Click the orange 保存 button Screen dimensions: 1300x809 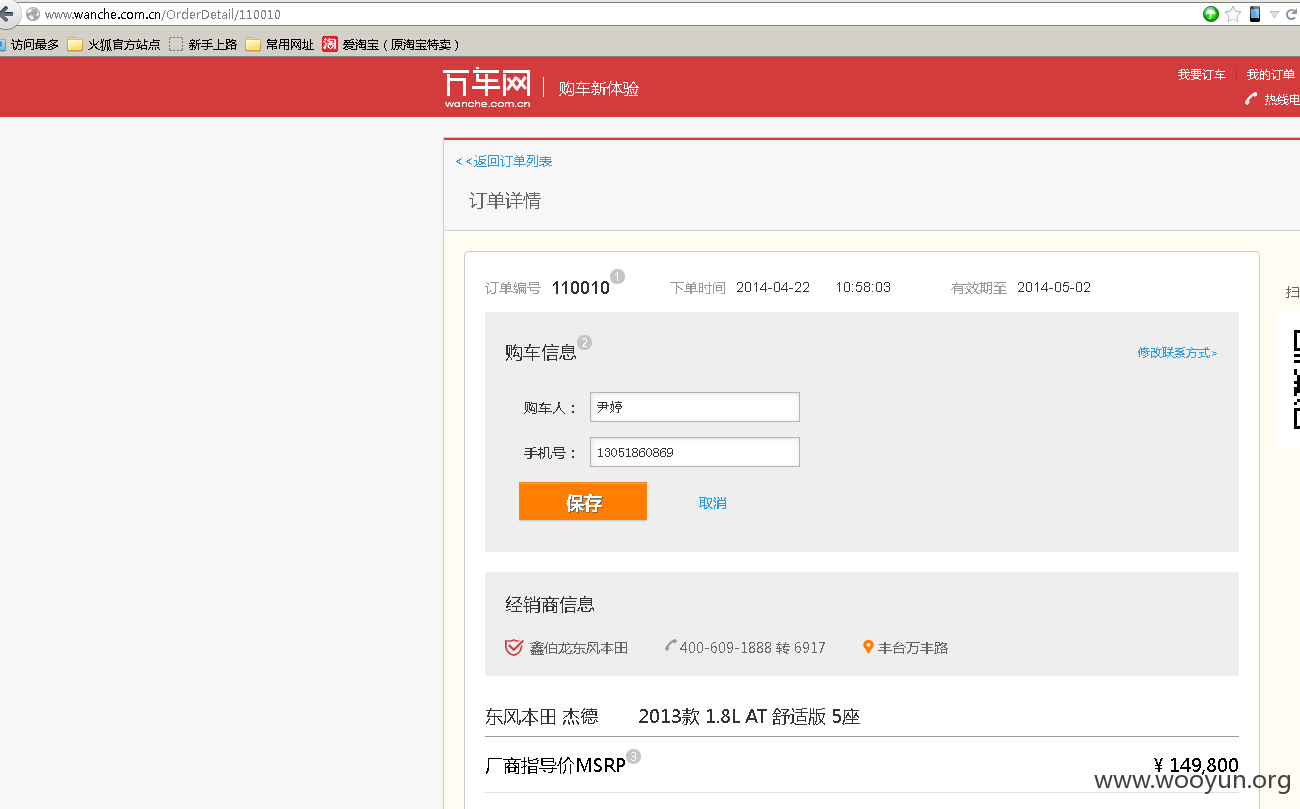[x=583, y=502]
